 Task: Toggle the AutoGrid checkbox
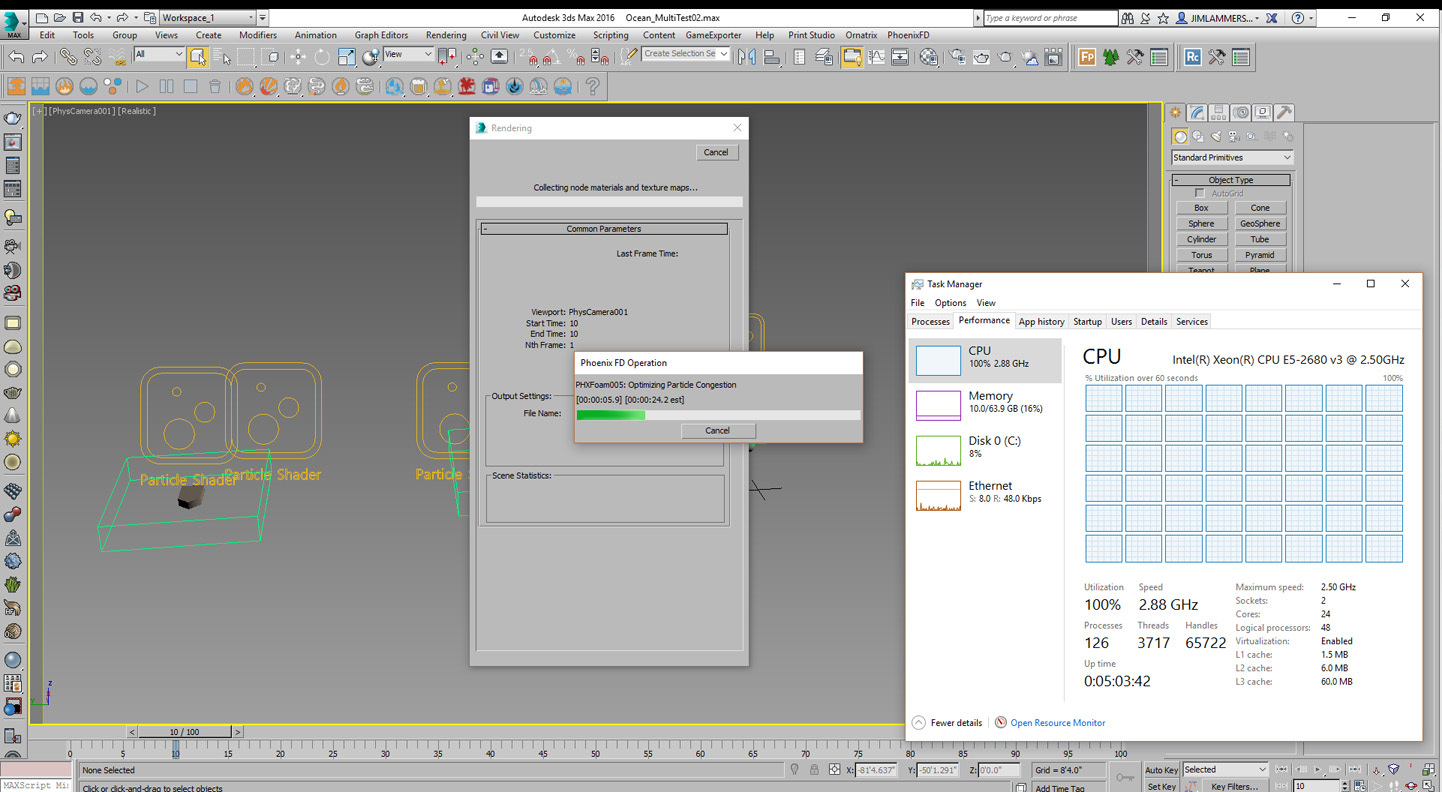1200,193
